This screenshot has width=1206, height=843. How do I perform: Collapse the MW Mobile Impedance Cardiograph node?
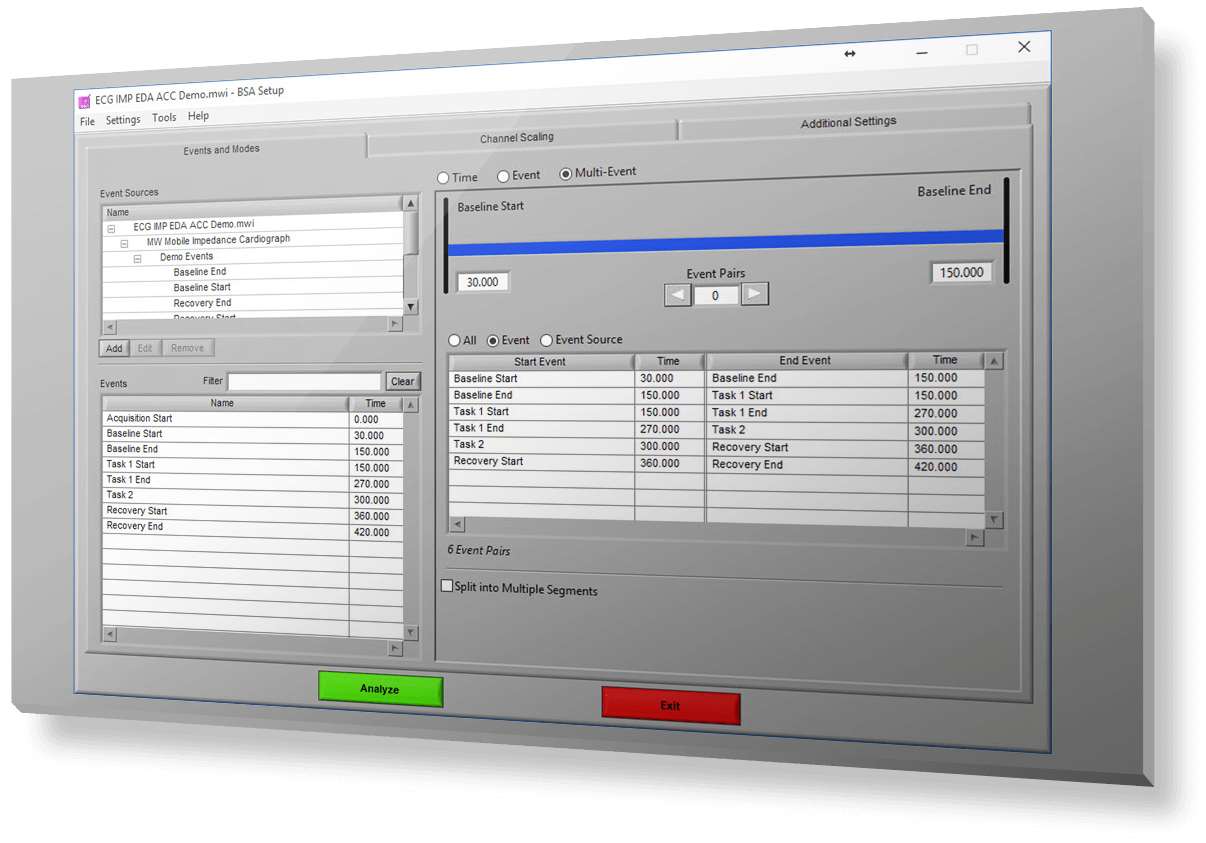(x=124, y=243)
